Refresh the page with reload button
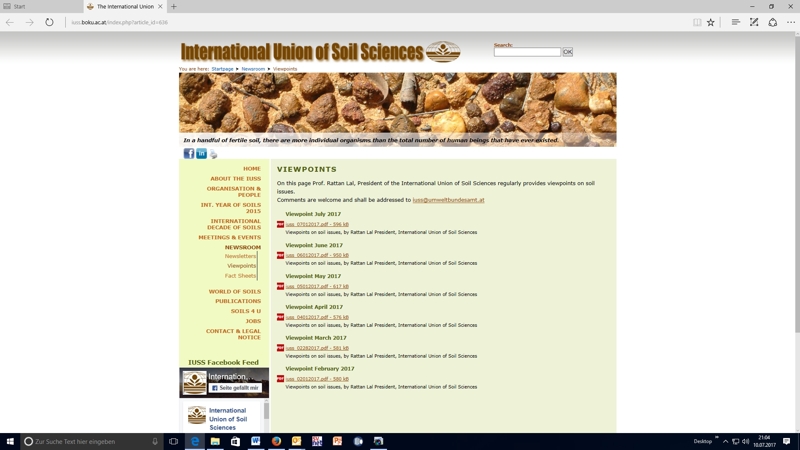This screenshot has width=800, height=450. pos(49,22)
